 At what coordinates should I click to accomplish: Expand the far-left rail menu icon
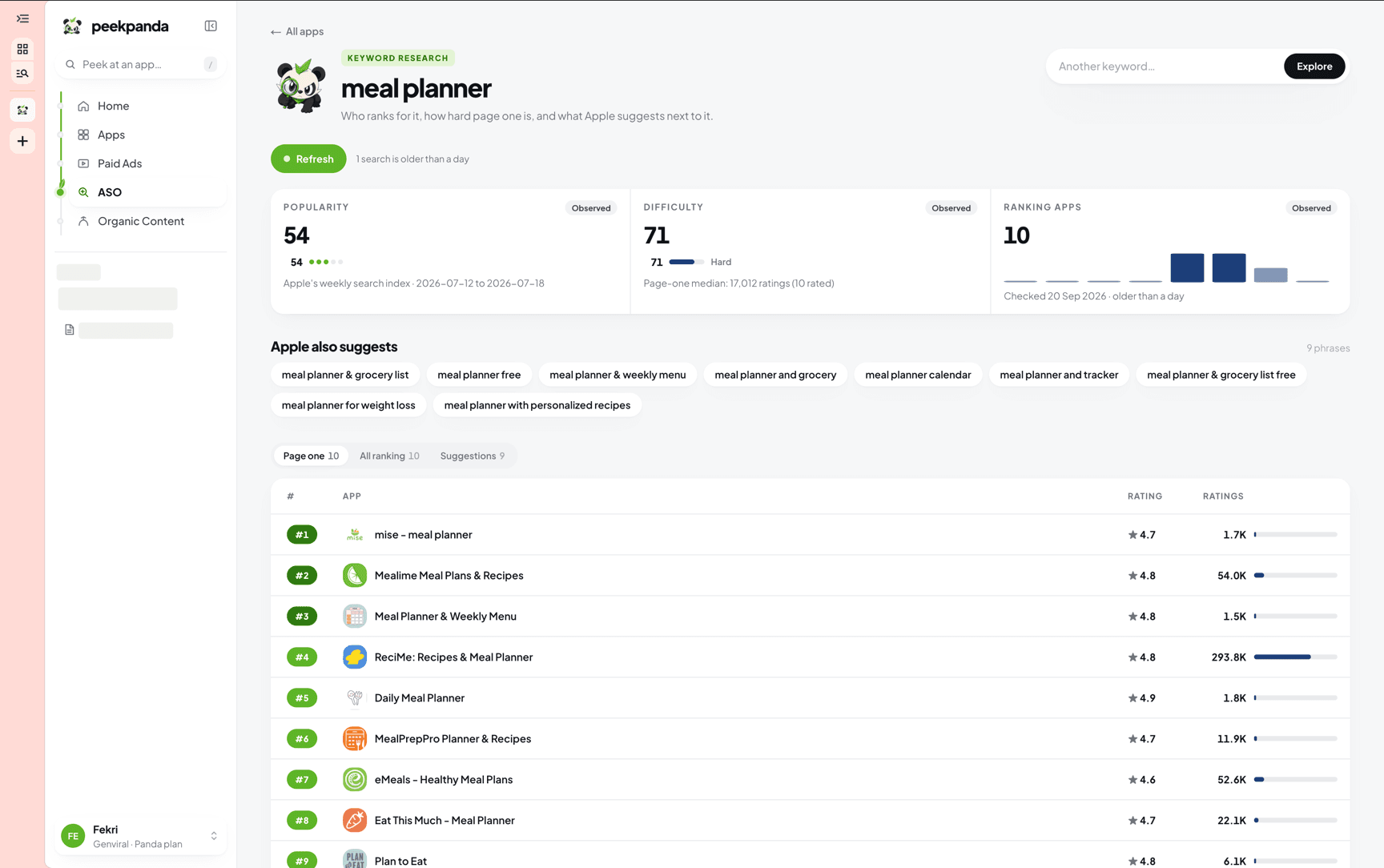[x=22, y=18]
